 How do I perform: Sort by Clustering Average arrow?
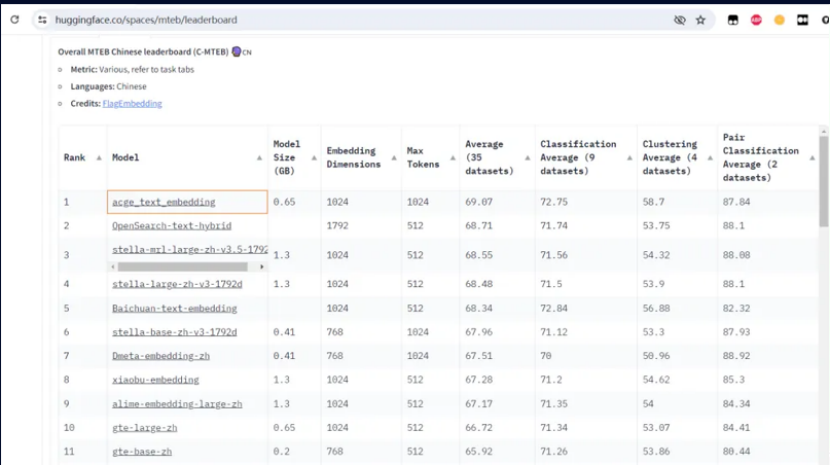710,158
